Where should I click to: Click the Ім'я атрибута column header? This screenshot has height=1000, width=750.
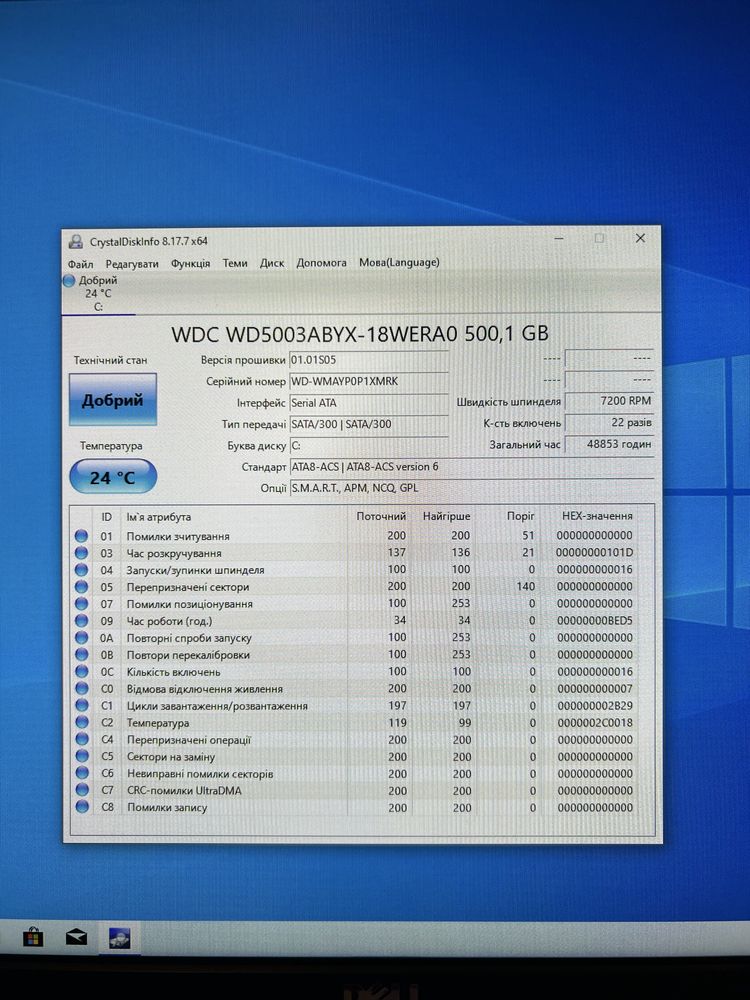click(x=158, y=517)
